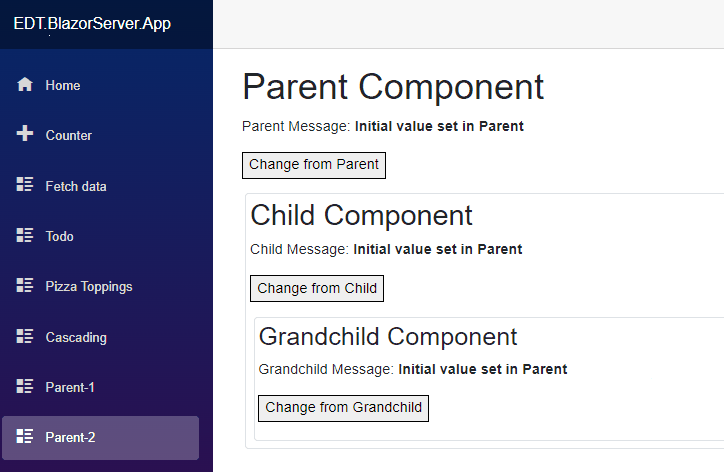The image size is (724, 472).
Task: Select the Pizza Toppings nav item
Action: pyautogui.click(x=101, y=286)
